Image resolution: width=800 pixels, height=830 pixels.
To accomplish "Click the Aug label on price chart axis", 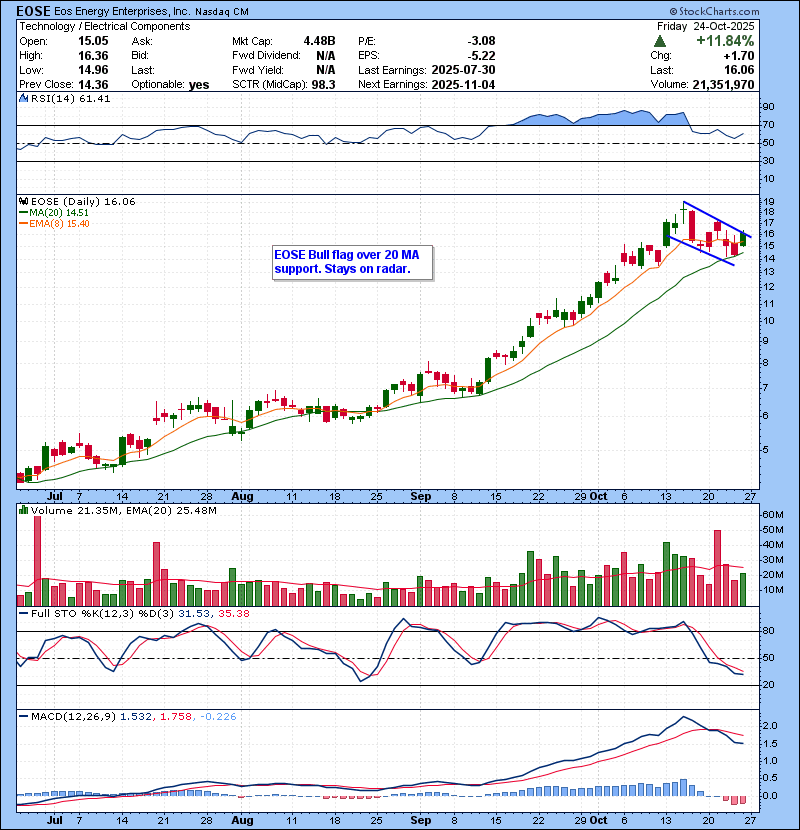I will [242, 497].
